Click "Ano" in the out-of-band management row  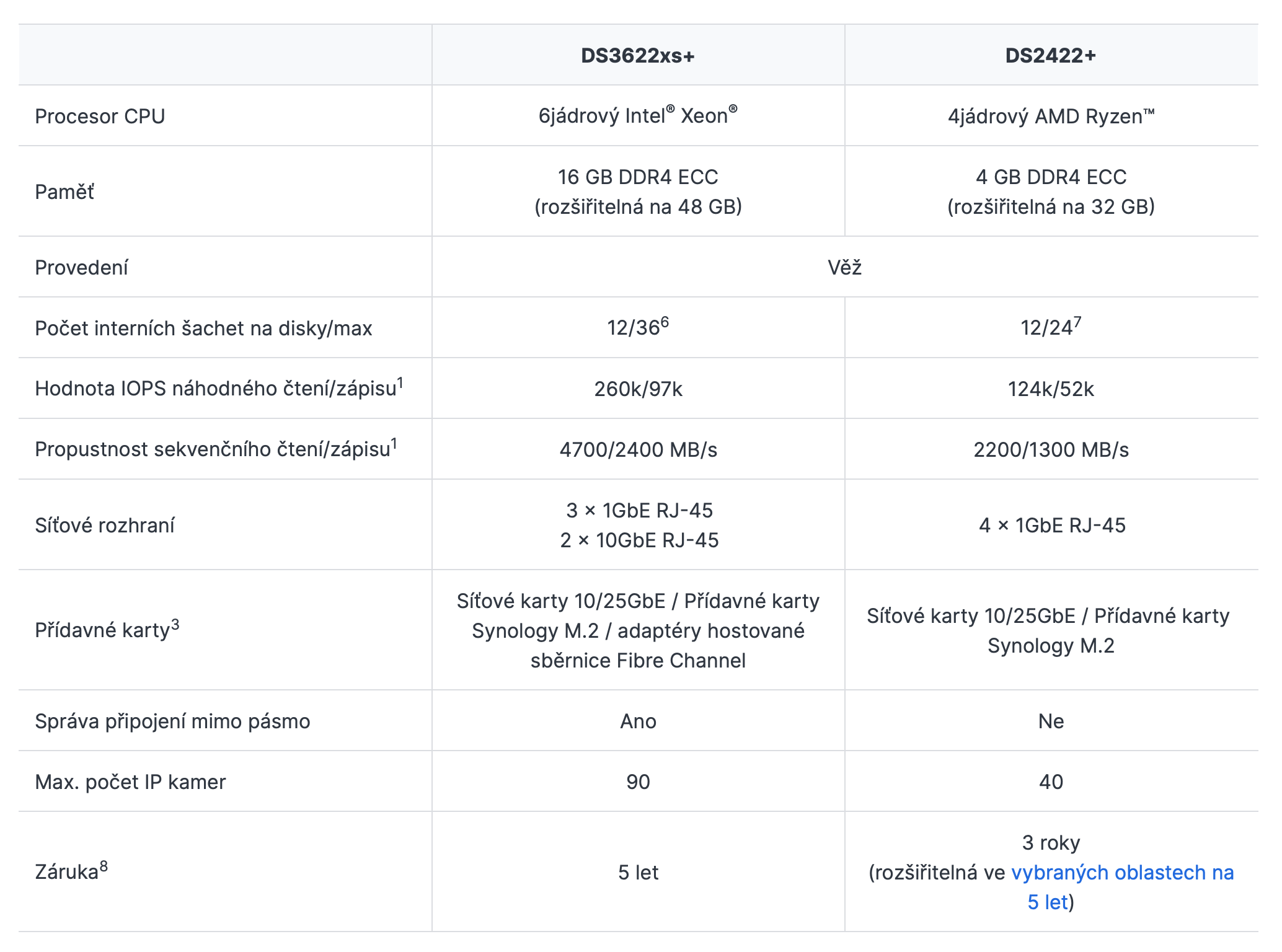tap(637, 721)
